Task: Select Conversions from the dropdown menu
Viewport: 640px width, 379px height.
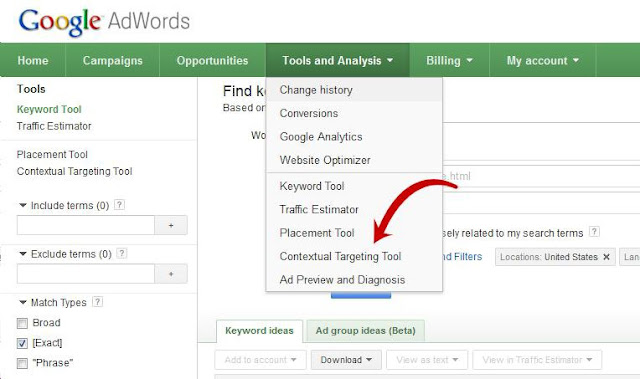Action: click(x=354, y=113)
